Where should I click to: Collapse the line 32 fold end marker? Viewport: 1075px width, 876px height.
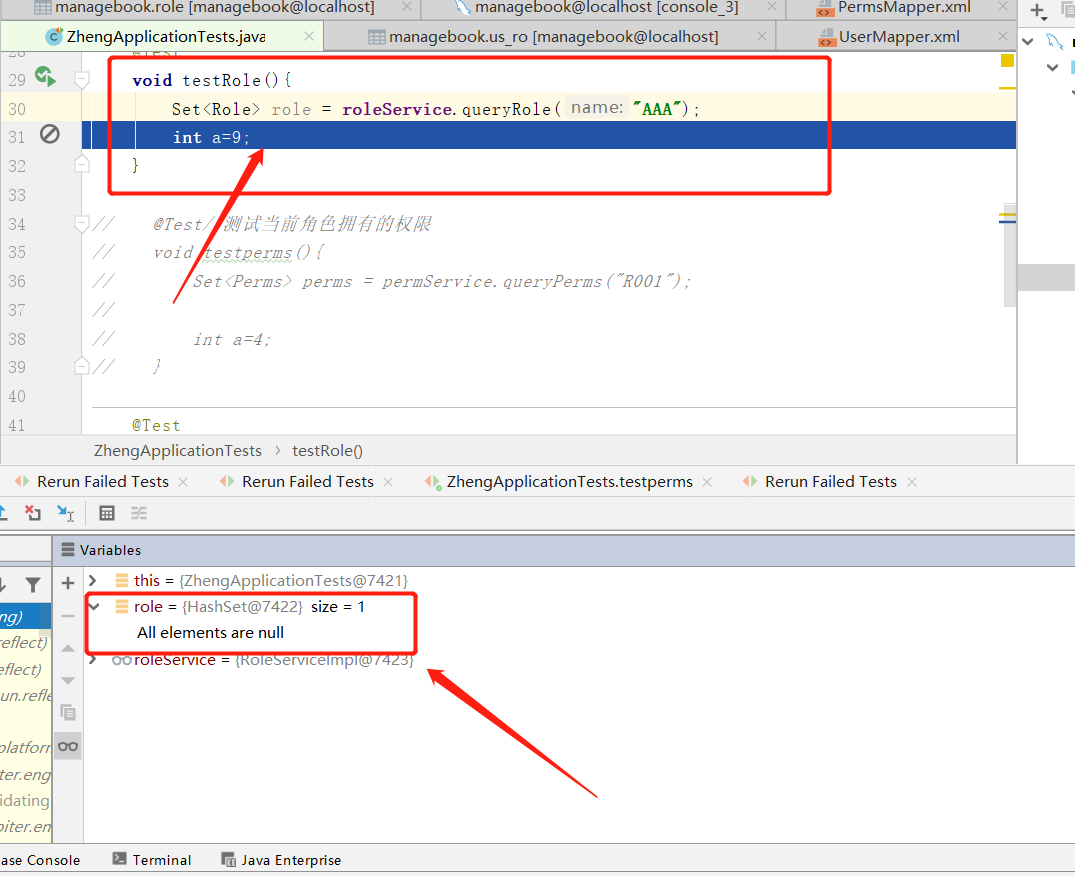pos(82,165)
